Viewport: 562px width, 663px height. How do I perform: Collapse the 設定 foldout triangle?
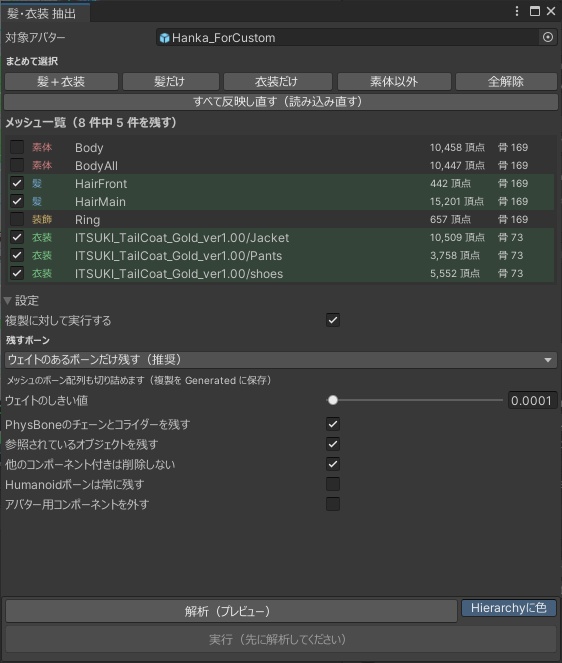(8, 301)
